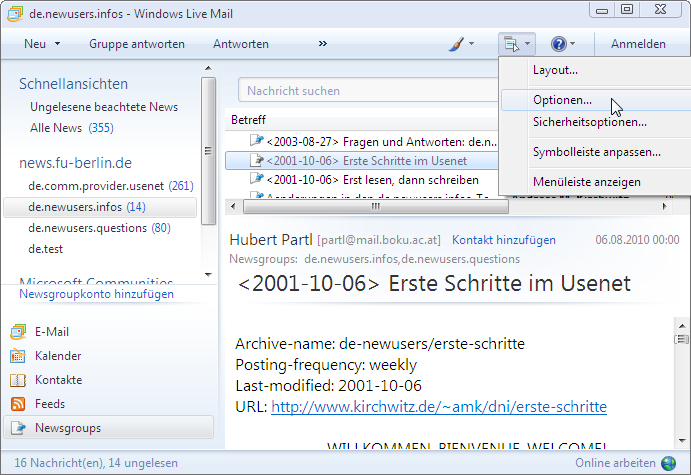Viewport: 691px width, 475px height.
Task: Expand the toolbar overflow chevron
Action: (323, 44)
